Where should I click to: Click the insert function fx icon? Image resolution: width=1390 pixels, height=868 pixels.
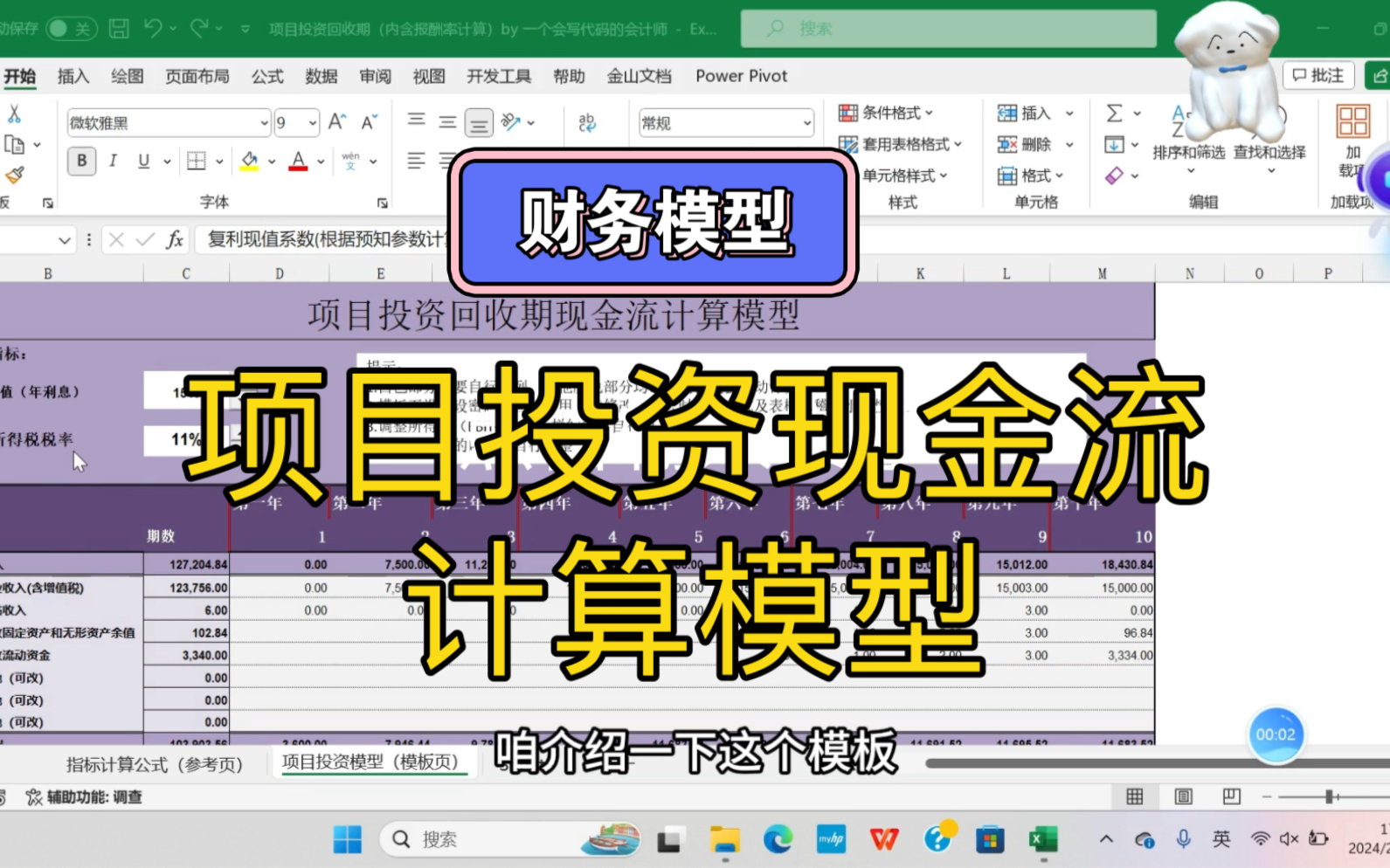click(x=175, y=239)
